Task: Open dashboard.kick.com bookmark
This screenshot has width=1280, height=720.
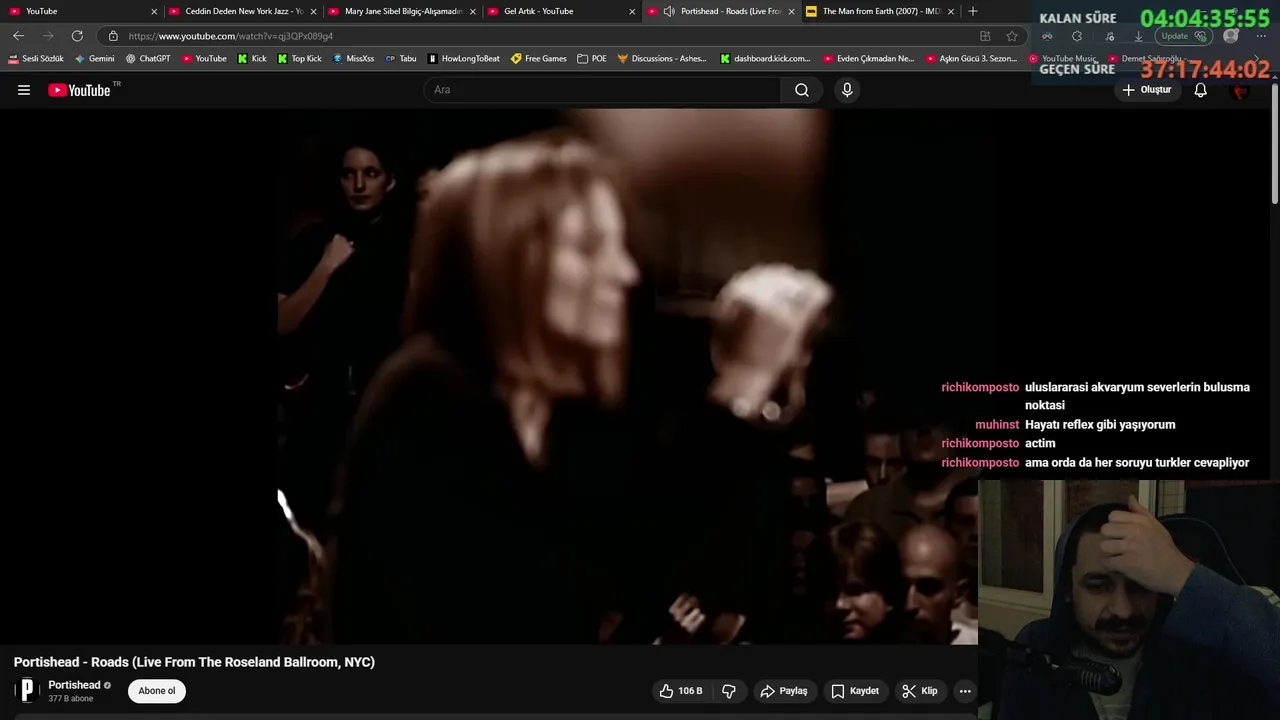Action: [x=766, y=58]
